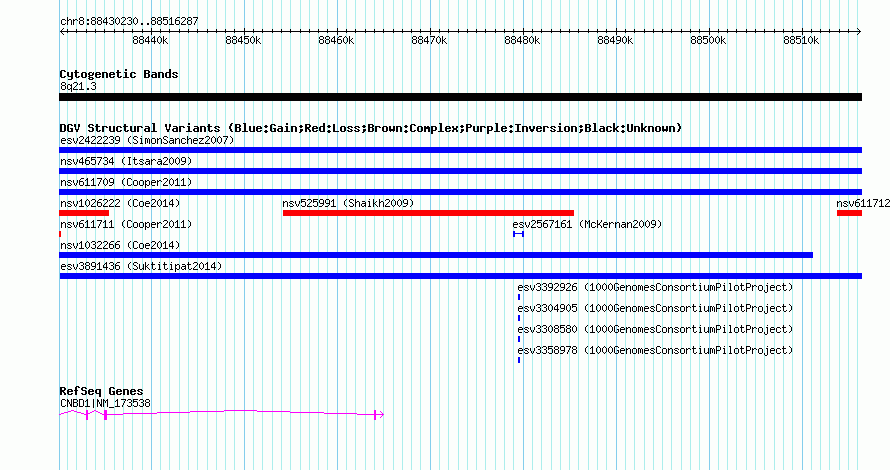Viewport: 890px width, 470px height.
Task: Click the Cytogenetic Bands track heading
Action: point(119,74)
